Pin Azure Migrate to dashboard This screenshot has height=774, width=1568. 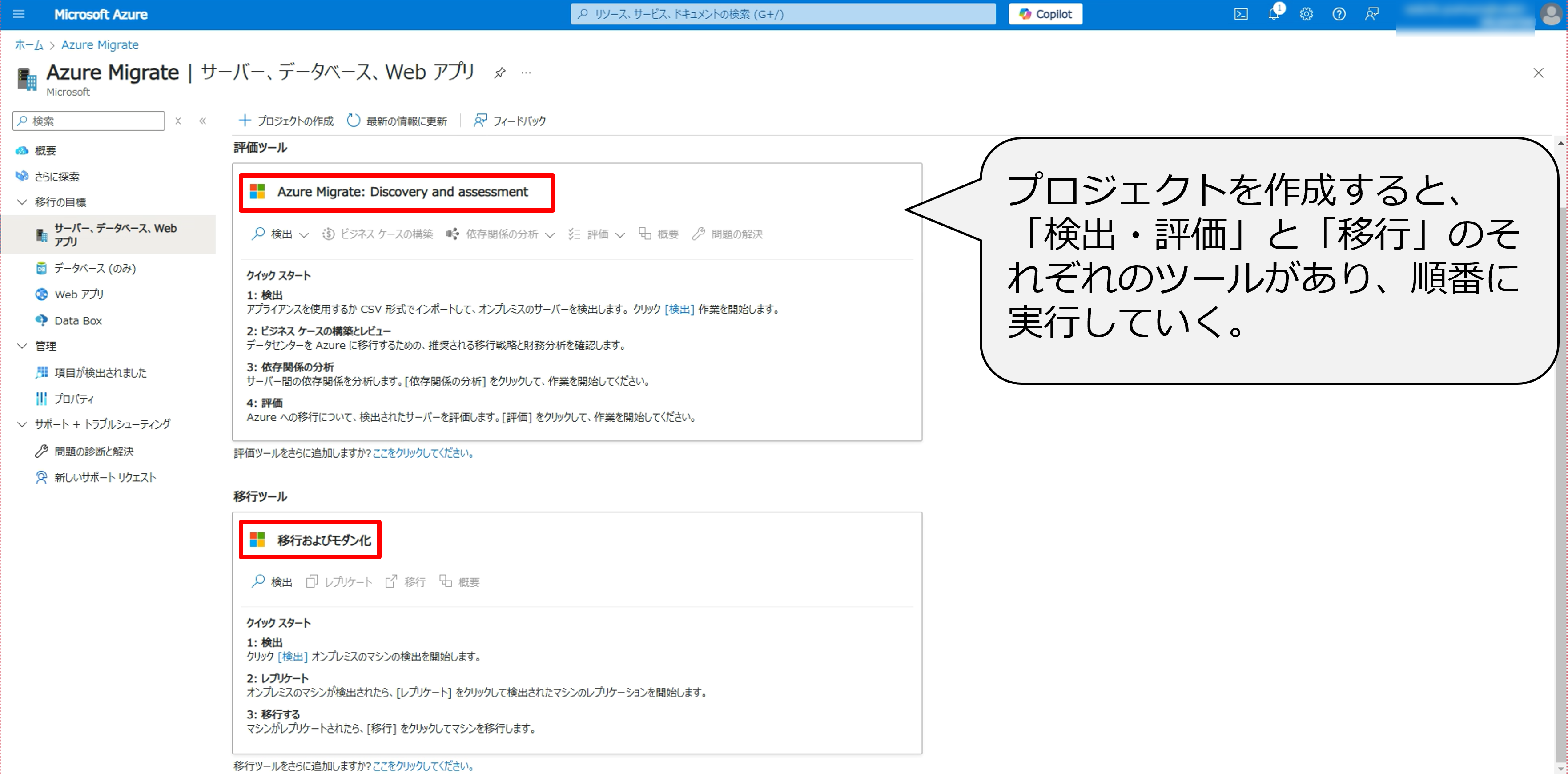500,73
